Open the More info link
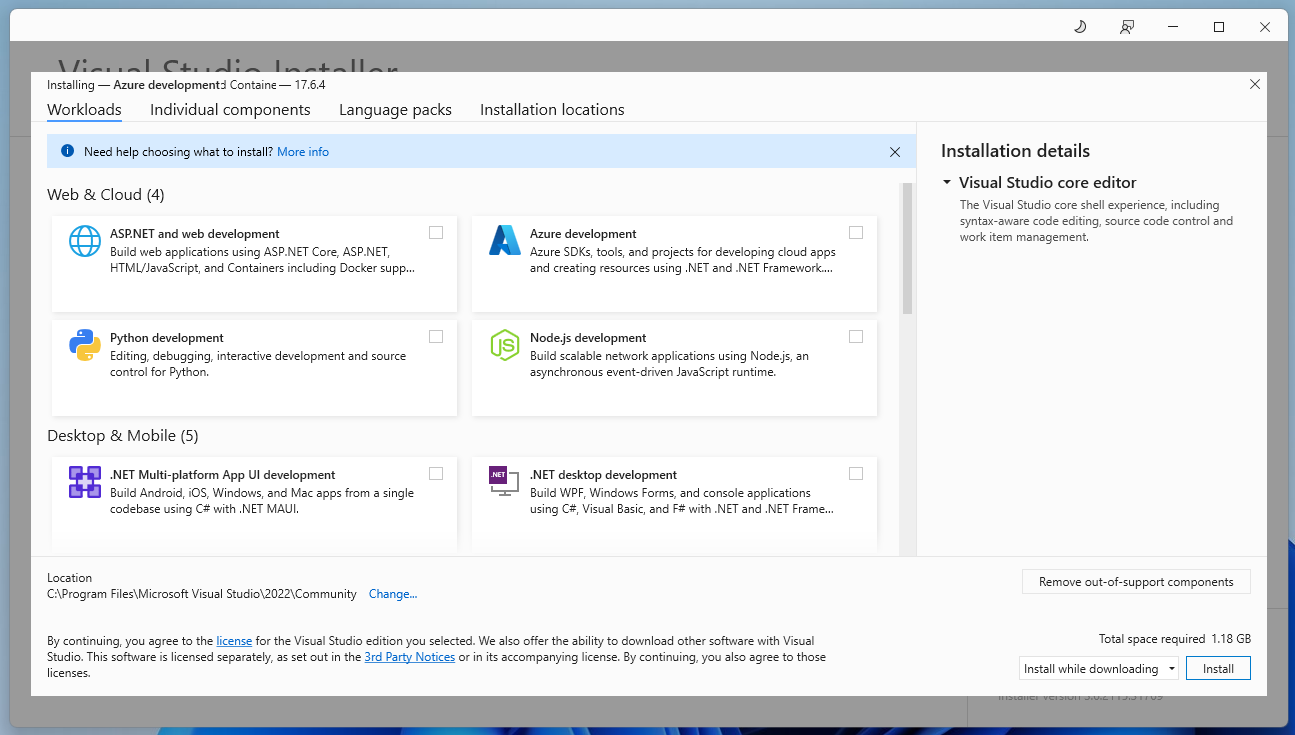 pyautogui.click(x=303, y=152)
